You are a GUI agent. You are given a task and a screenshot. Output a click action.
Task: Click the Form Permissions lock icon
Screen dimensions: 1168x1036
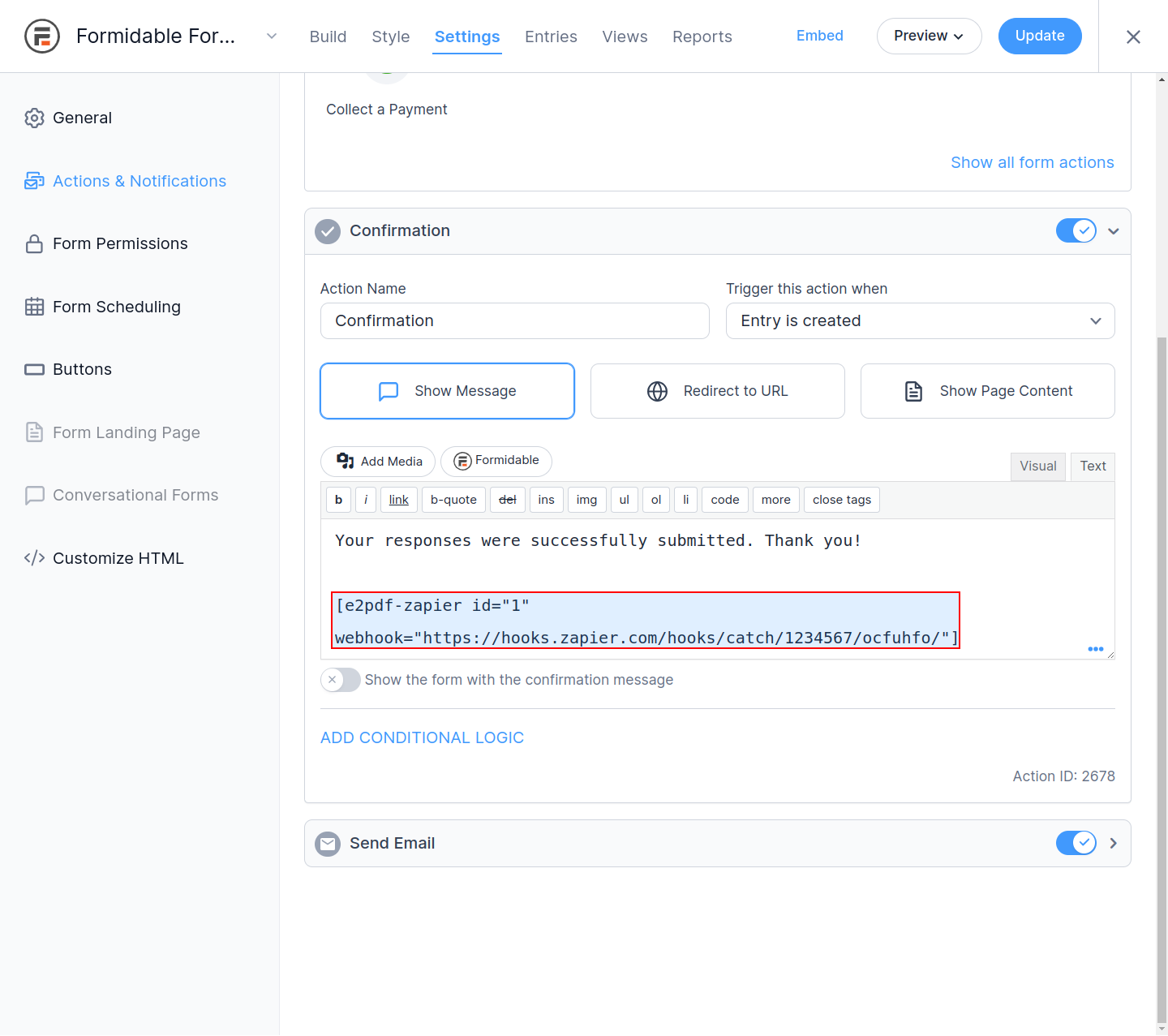tap(34, 243)
